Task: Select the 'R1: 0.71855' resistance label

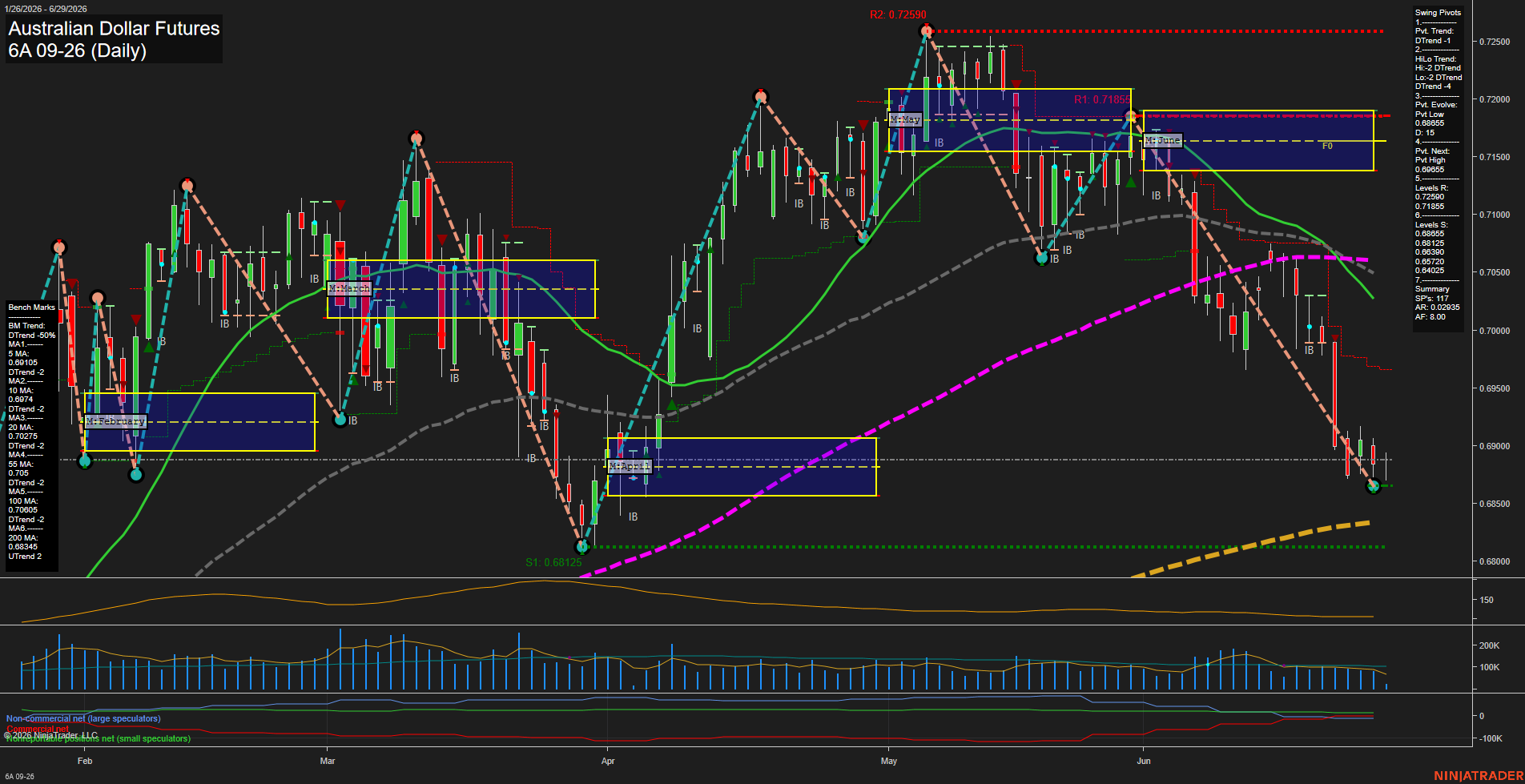Action: point(1102,100)
